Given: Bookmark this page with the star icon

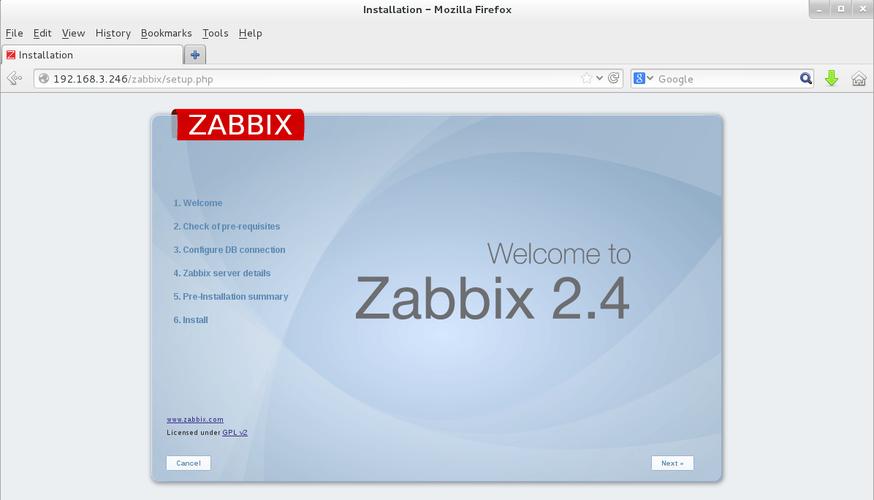Looking at the screenshot, I should (586, 79).
